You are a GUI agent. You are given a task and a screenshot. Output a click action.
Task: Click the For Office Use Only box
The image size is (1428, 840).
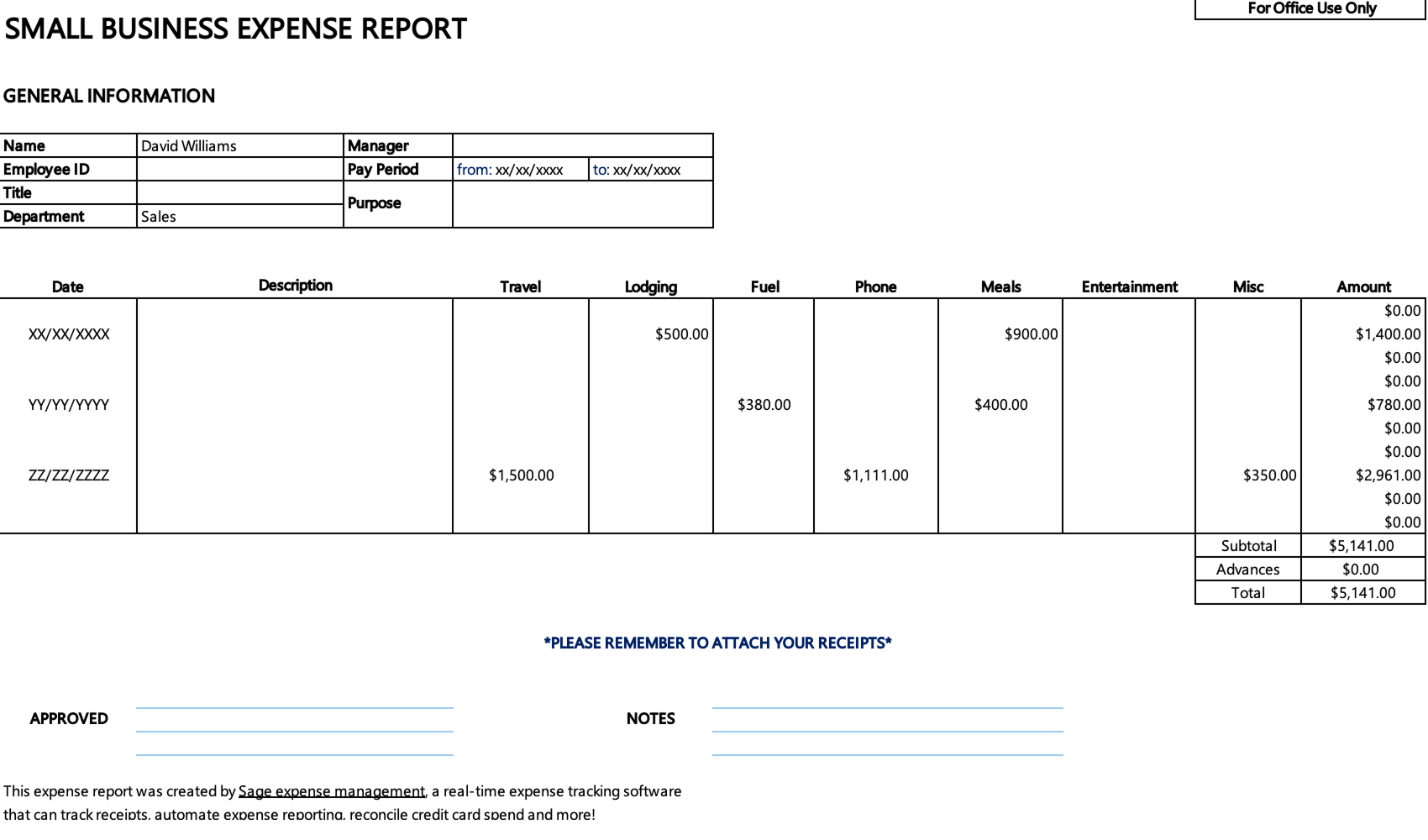[1310, 8]
